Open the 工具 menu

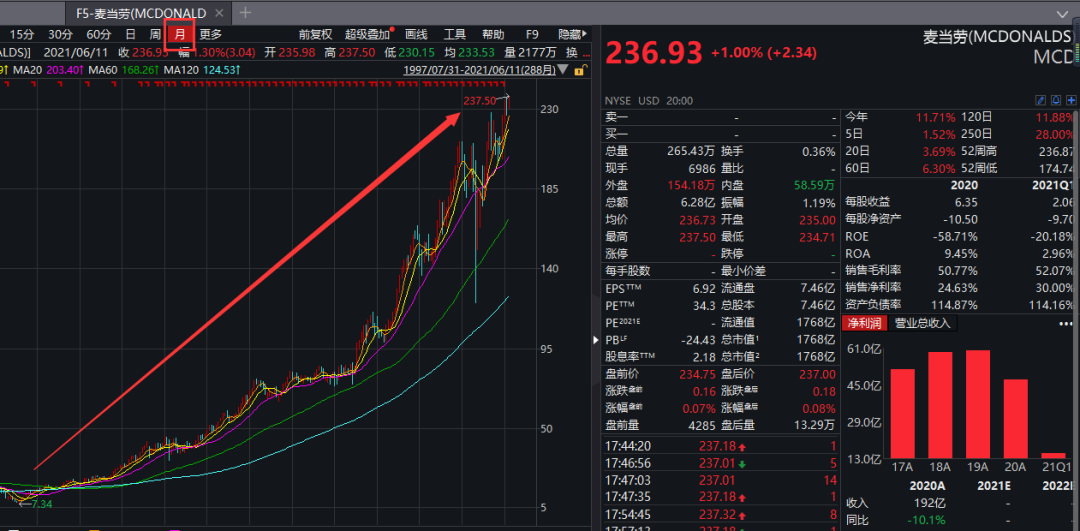coord(455,34)
